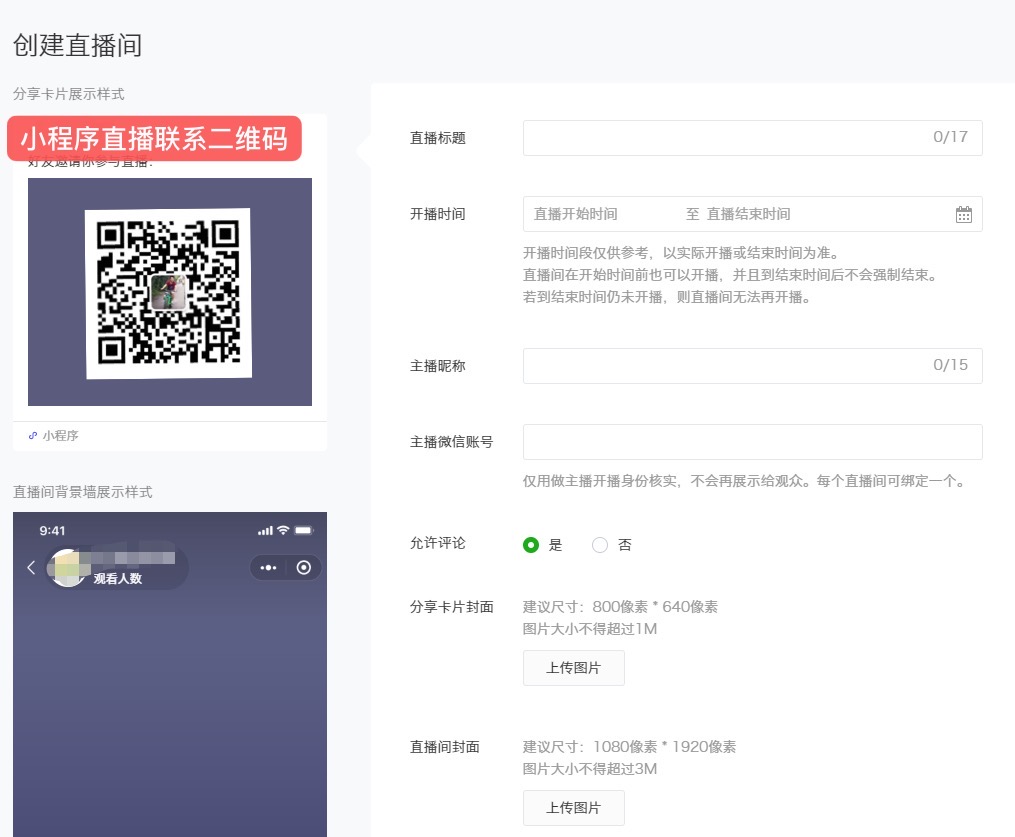This screenshot has width=1015, height=837.
Task: Click the 允许评论 label
Action: pos(438,543)
